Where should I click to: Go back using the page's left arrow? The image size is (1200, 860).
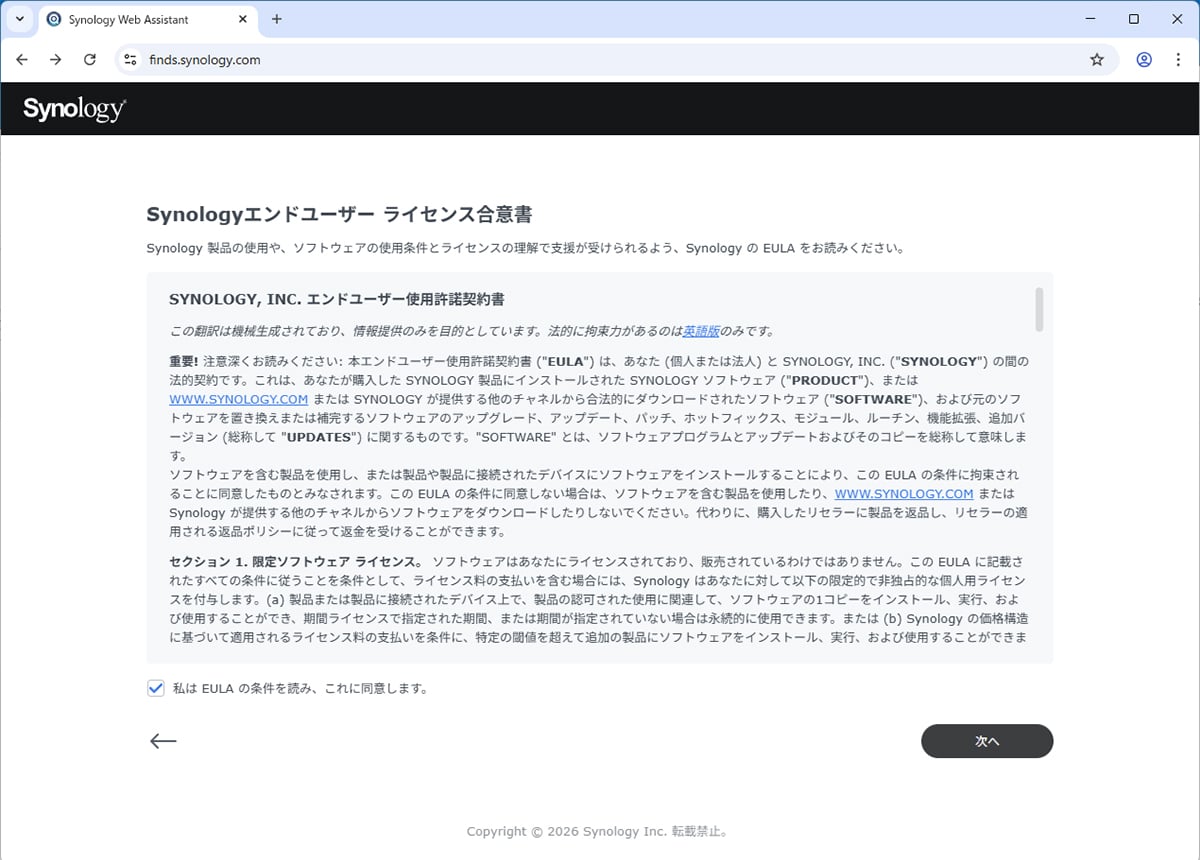tap(163, 741)
